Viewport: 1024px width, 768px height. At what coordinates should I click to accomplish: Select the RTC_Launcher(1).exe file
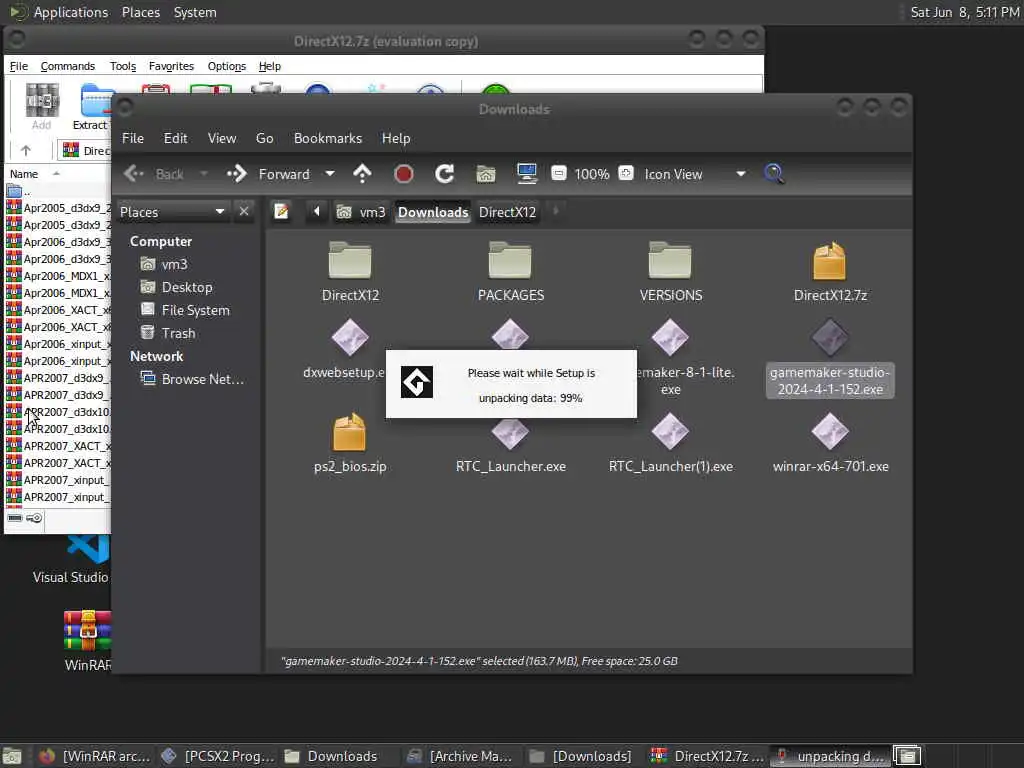[670, 431]
